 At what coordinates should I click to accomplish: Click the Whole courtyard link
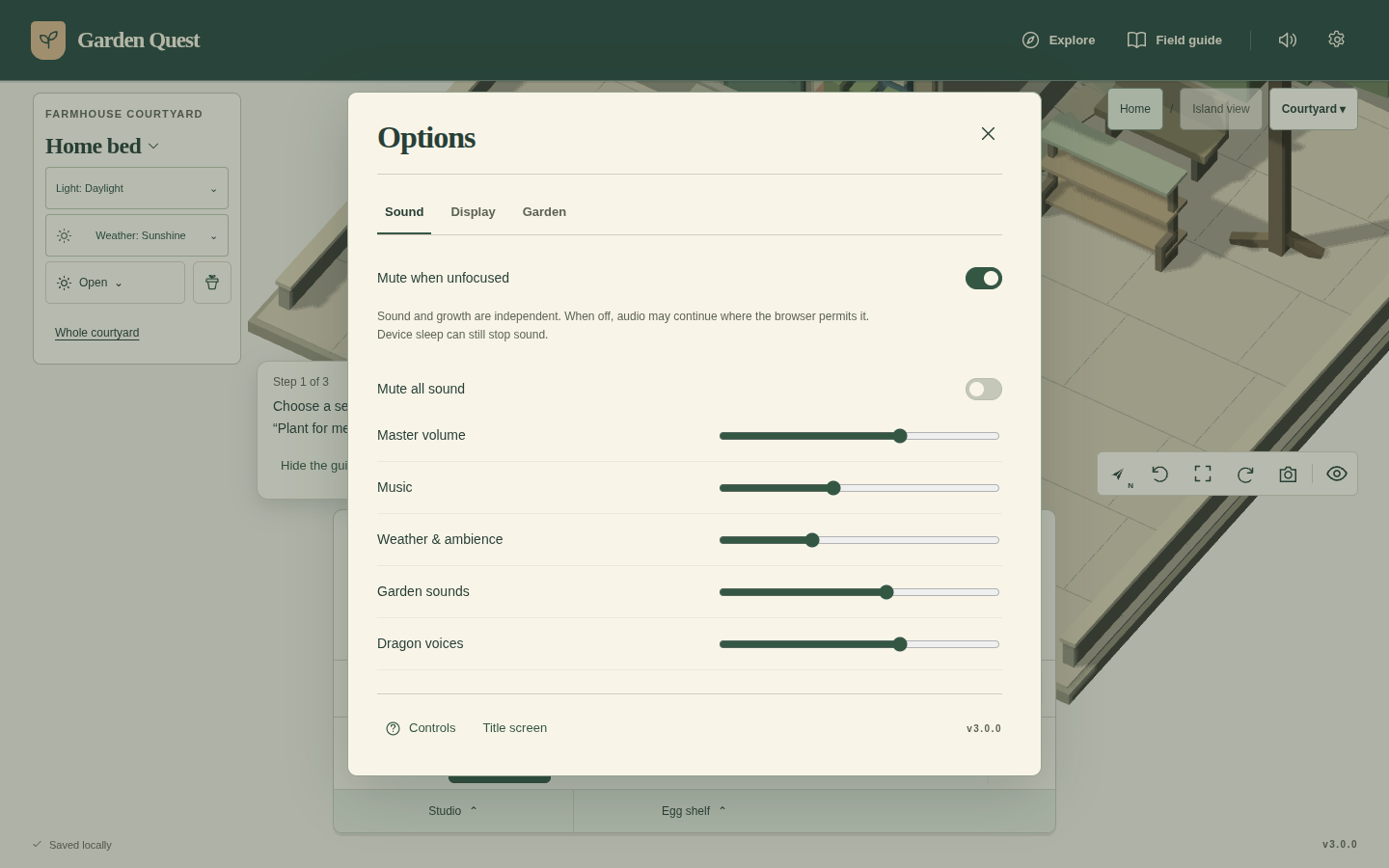(96, 333)
